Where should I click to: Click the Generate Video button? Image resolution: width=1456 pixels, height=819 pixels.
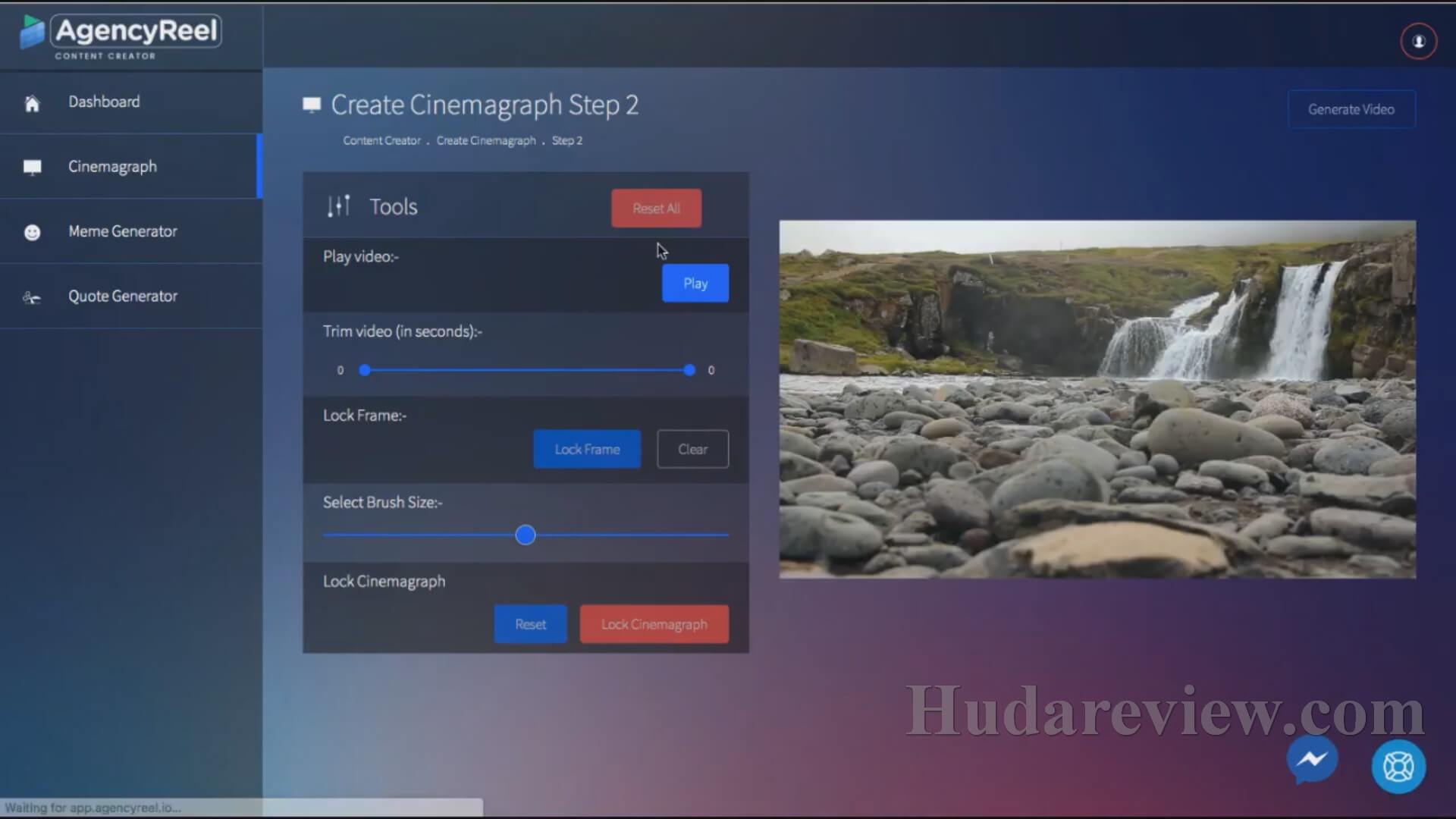[x=1351, y=110]
